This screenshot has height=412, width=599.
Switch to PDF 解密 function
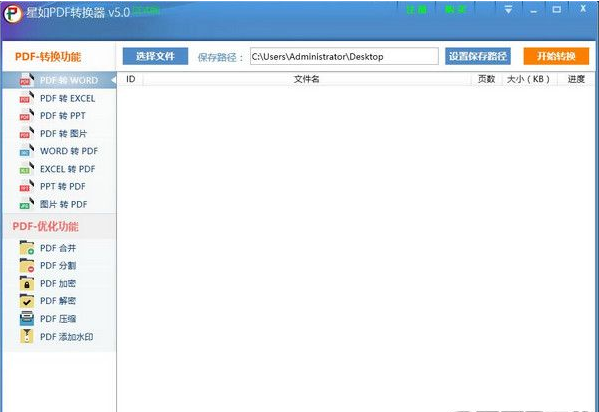click(x=59, y=301)
